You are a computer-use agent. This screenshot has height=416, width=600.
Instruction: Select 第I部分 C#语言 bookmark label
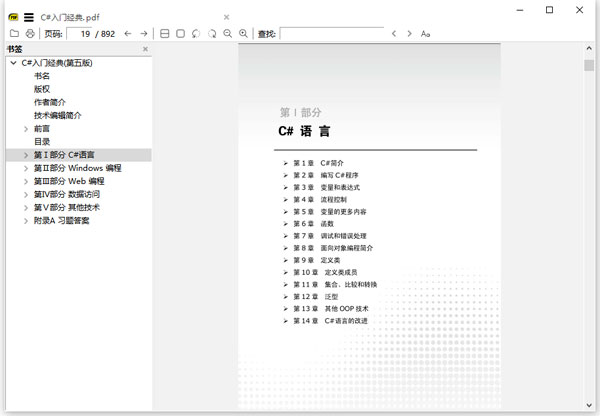[x=64, y=155]
